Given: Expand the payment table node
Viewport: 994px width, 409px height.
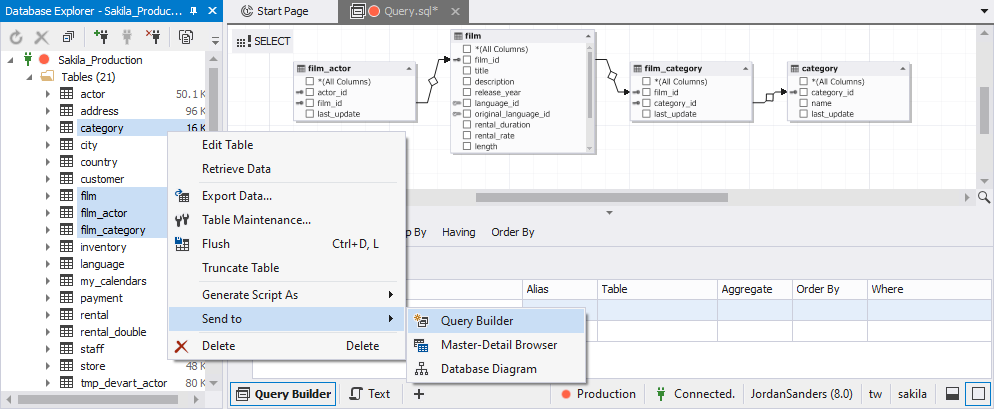Looking at the screenshot, I should pyautogui.click(x=48, y=298).
